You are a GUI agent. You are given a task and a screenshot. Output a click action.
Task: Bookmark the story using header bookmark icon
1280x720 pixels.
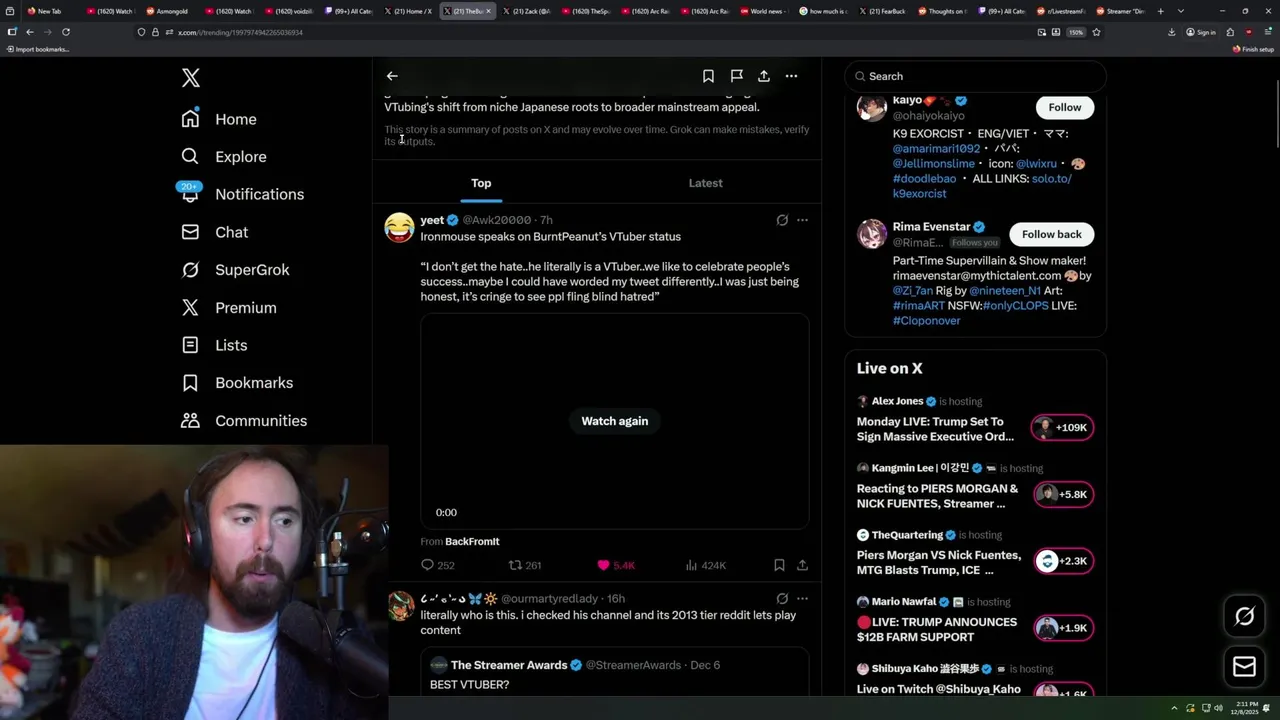[x=708, y=76]
